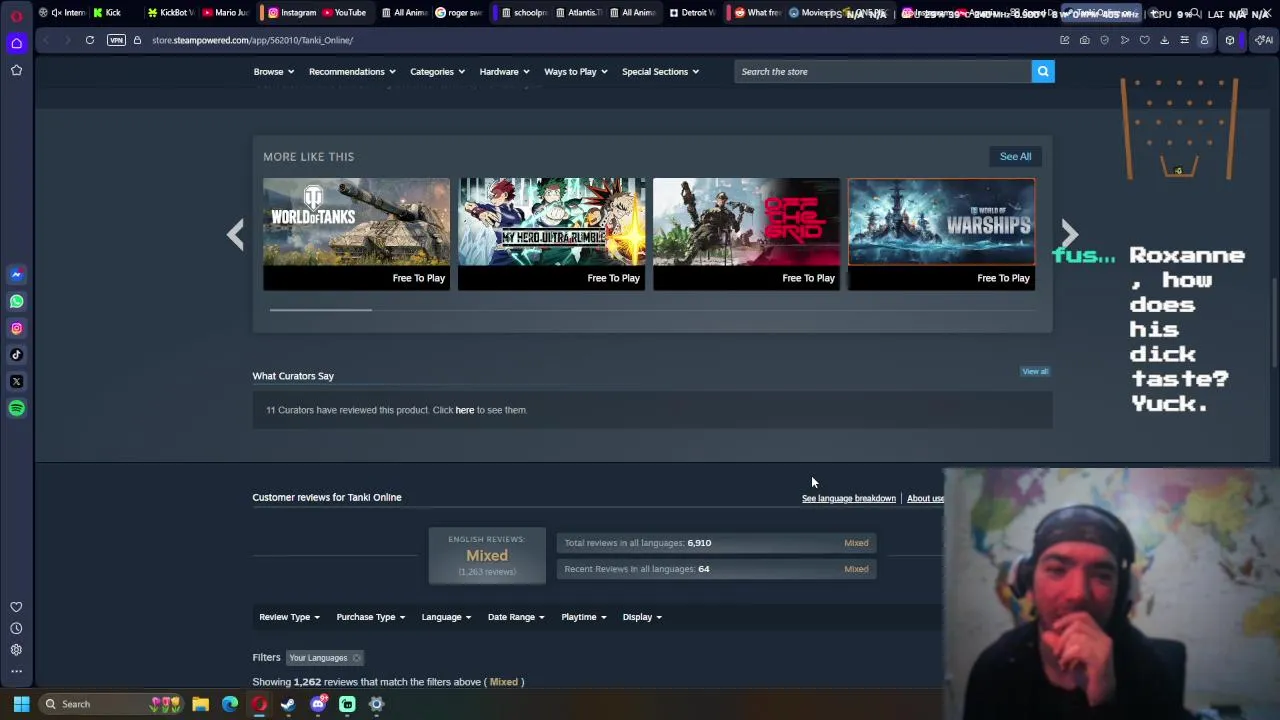Open TikTok from the Opera sidebar

tap(16, 354)
